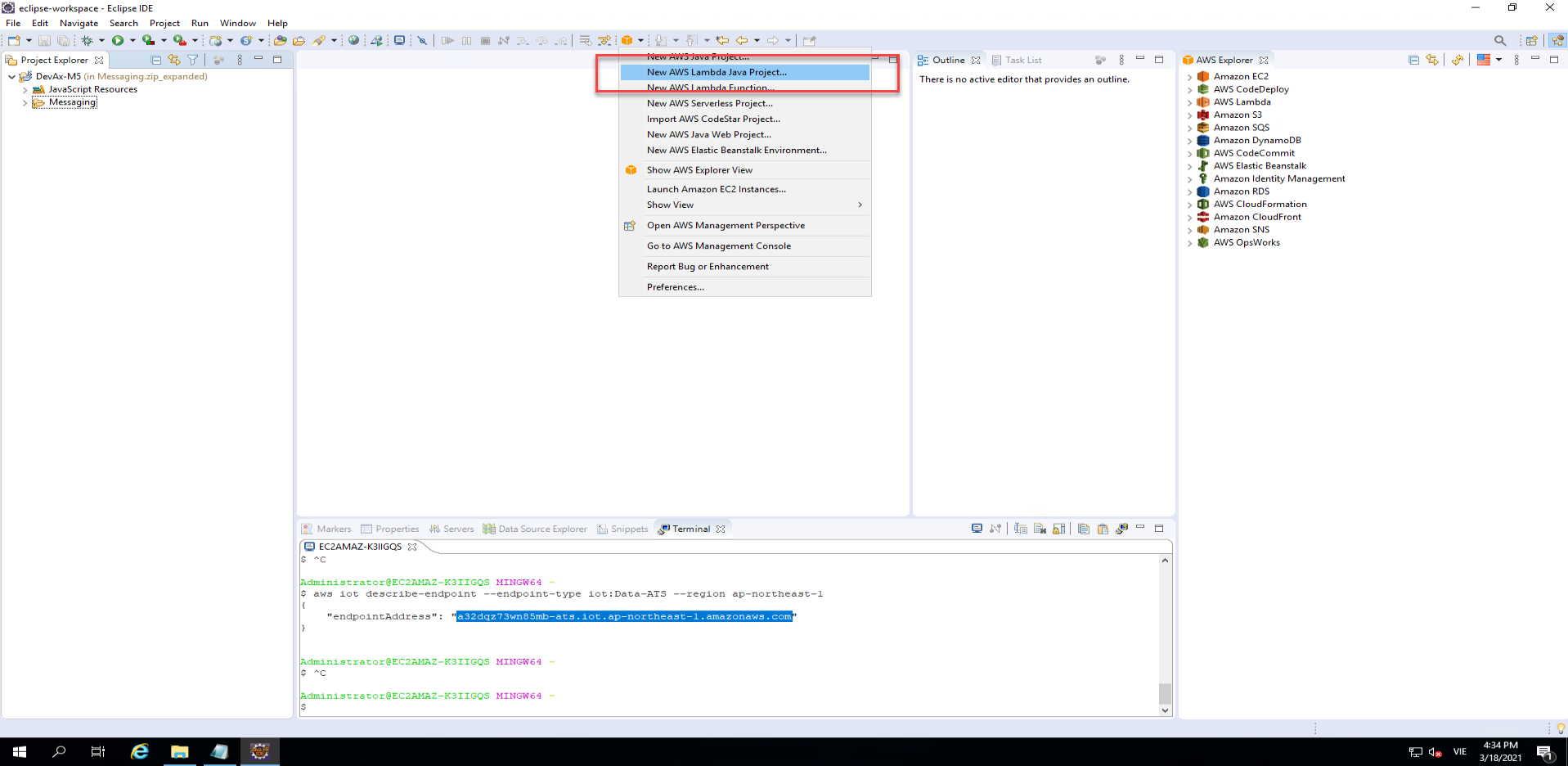
Task: Open the Show View submenu
Action: [x=744, y=205]
